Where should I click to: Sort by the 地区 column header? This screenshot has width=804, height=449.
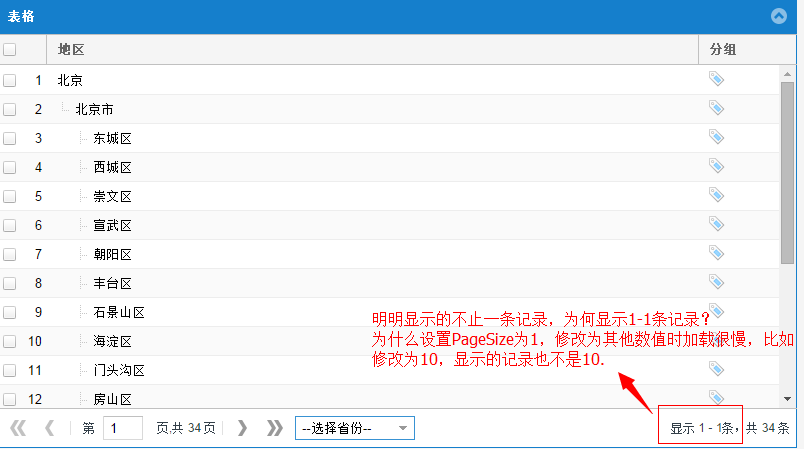click(71, 49)
